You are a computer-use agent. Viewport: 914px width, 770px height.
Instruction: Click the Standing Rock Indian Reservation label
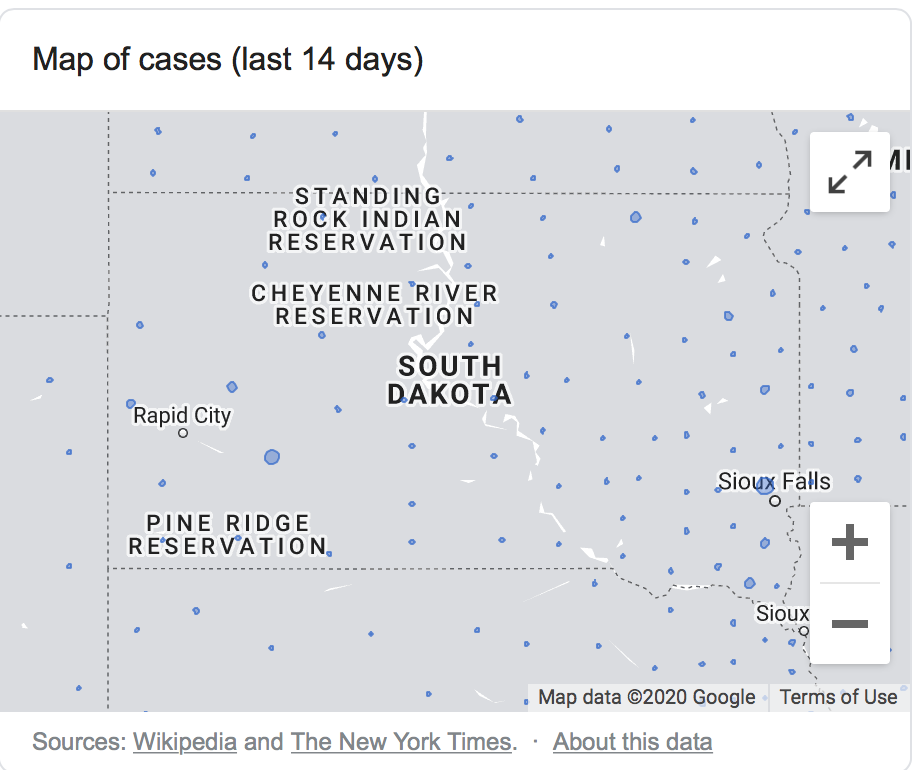[x=368, y=219]
